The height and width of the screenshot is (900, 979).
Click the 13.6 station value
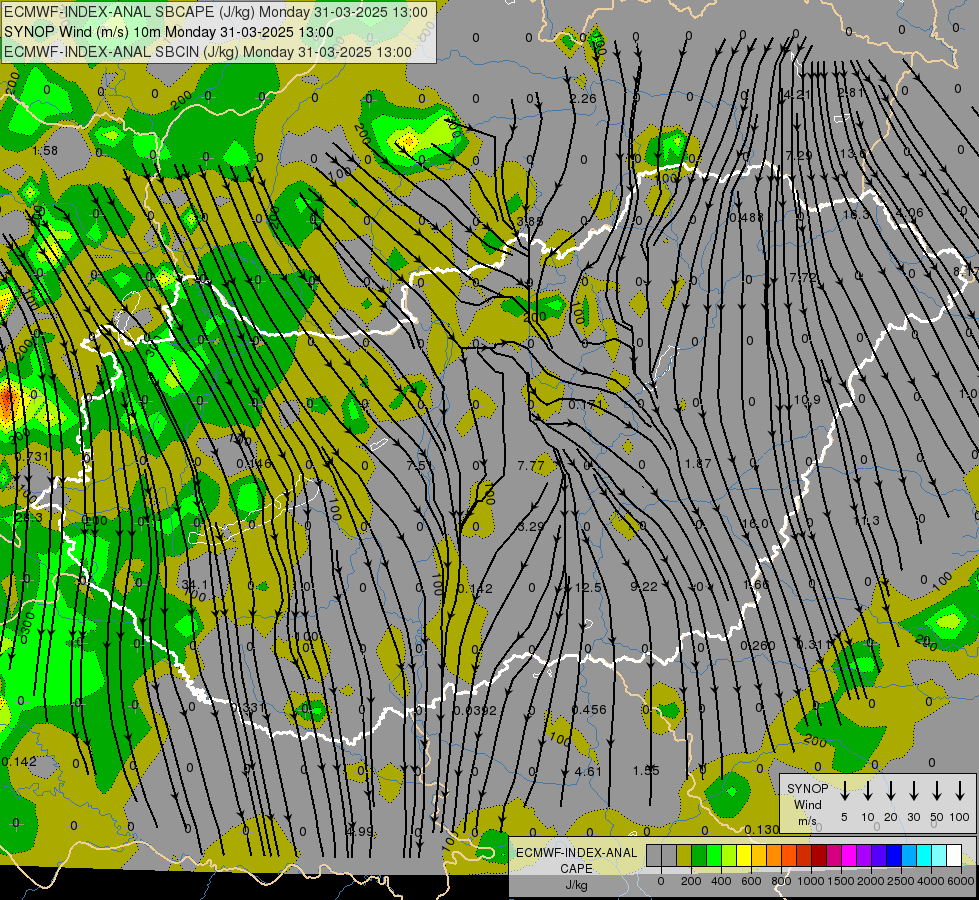click(x=854, y=154)
